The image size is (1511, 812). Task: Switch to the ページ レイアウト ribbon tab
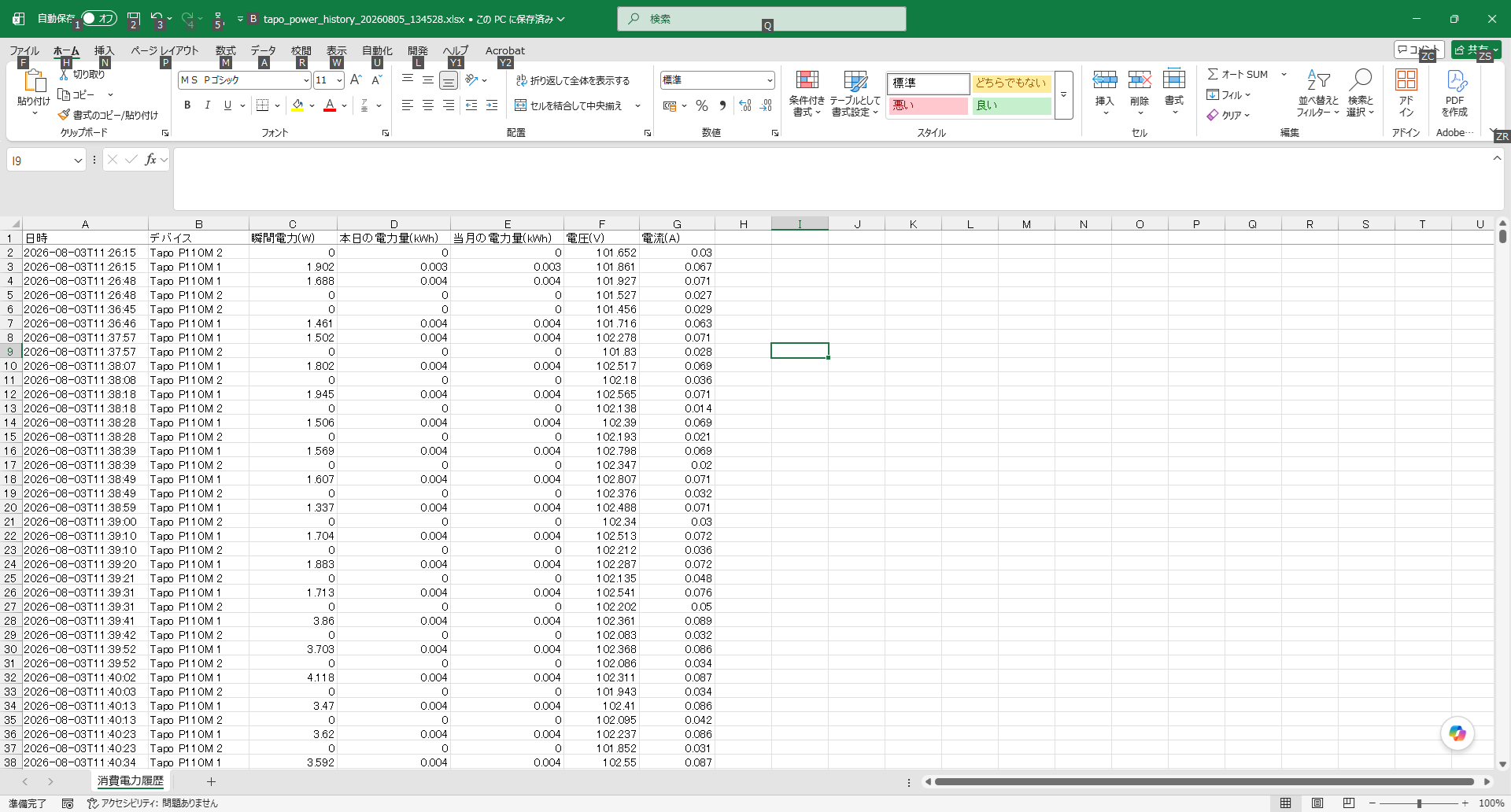[x=164, y=50]
